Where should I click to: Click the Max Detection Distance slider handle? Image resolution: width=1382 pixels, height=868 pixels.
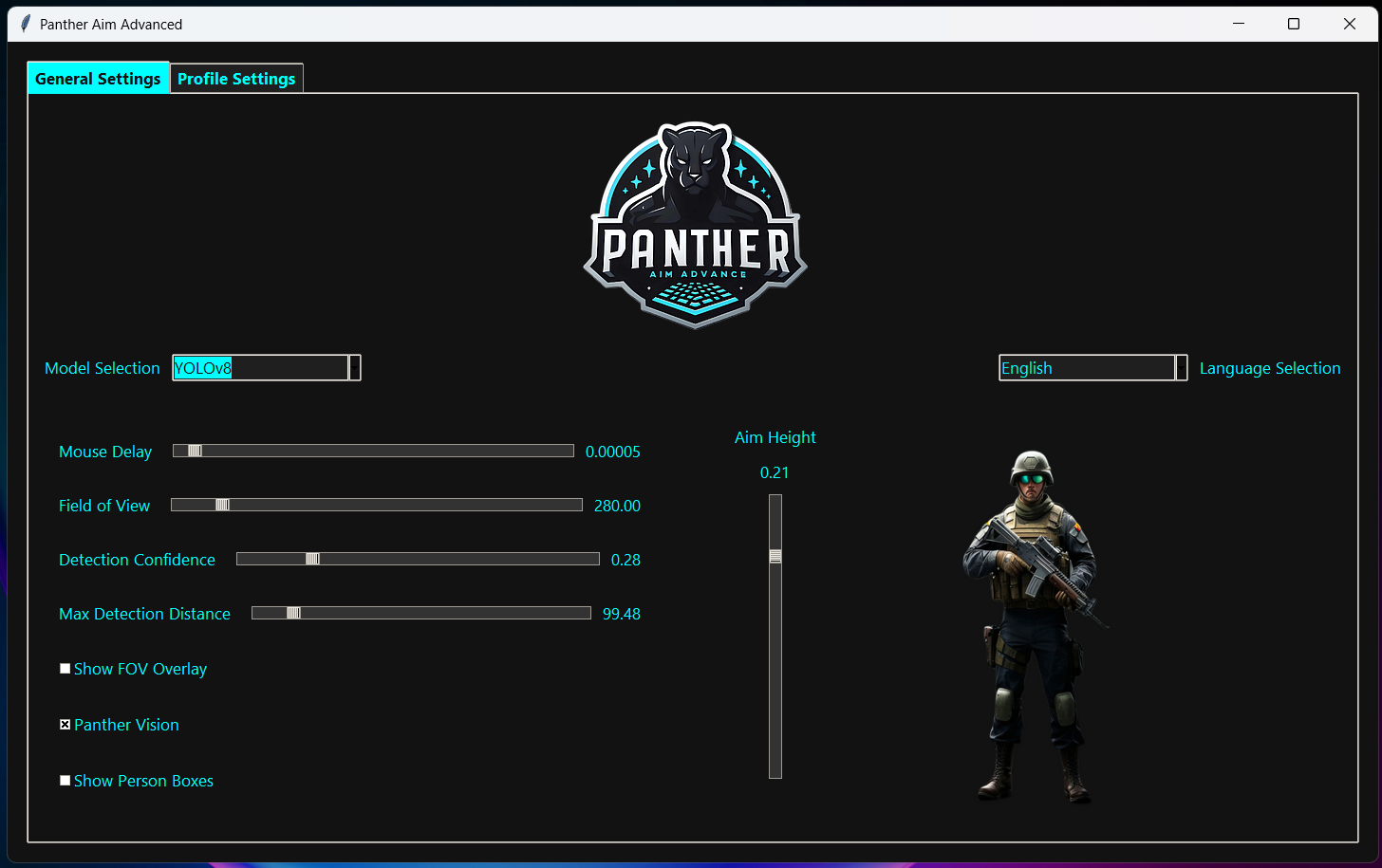(x=293, y=613)
